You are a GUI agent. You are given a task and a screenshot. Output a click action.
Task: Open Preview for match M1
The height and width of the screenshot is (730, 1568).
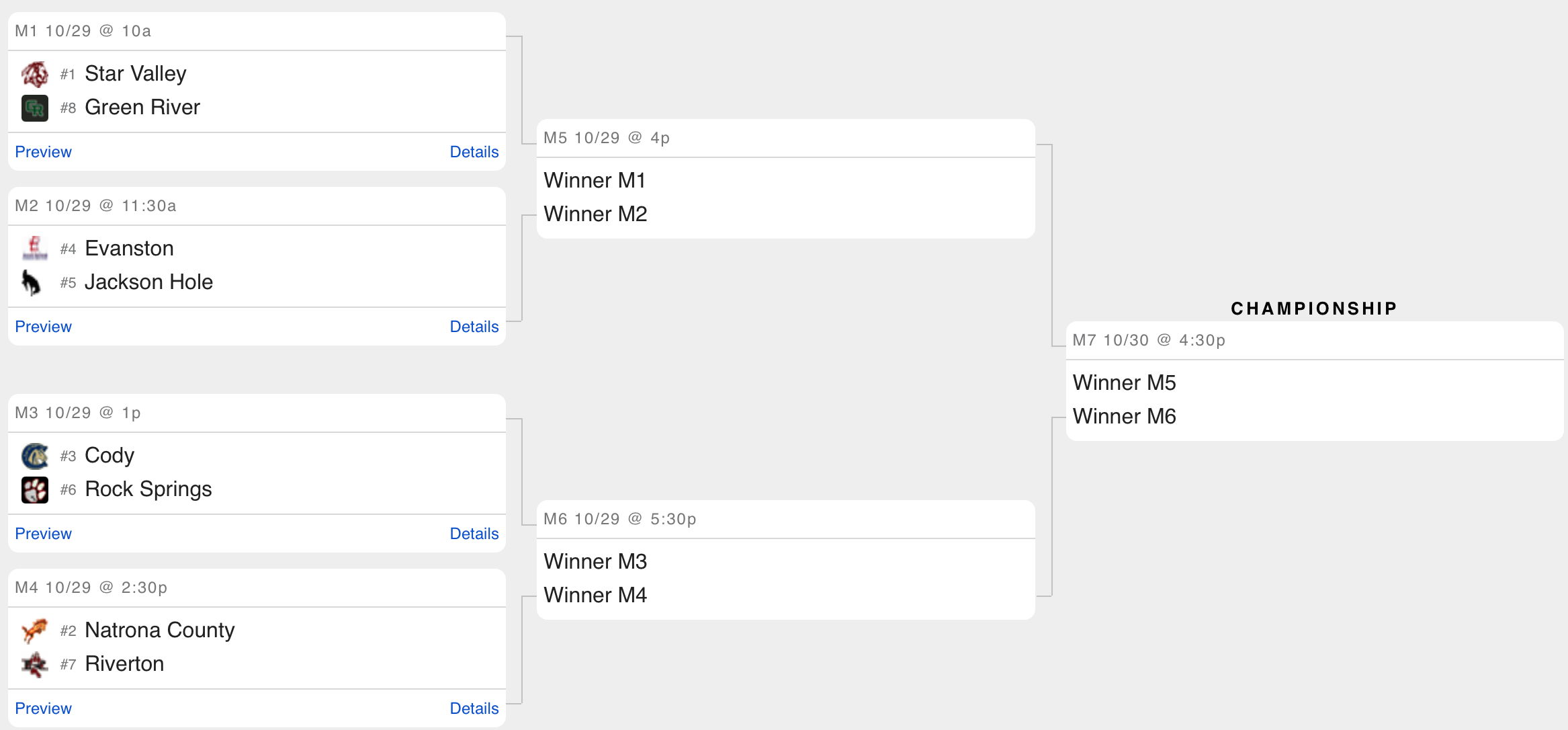43,152
